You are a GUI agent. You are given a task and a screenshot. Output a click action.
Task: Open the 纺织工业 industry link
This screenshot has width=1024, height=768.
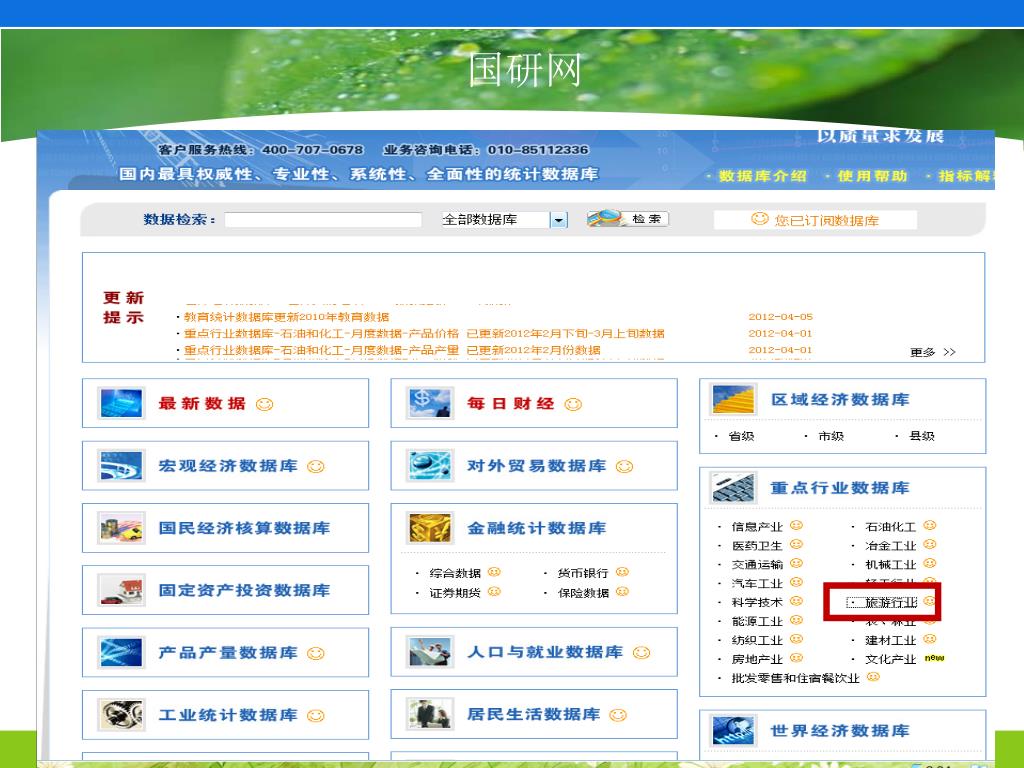pos(757,640)
